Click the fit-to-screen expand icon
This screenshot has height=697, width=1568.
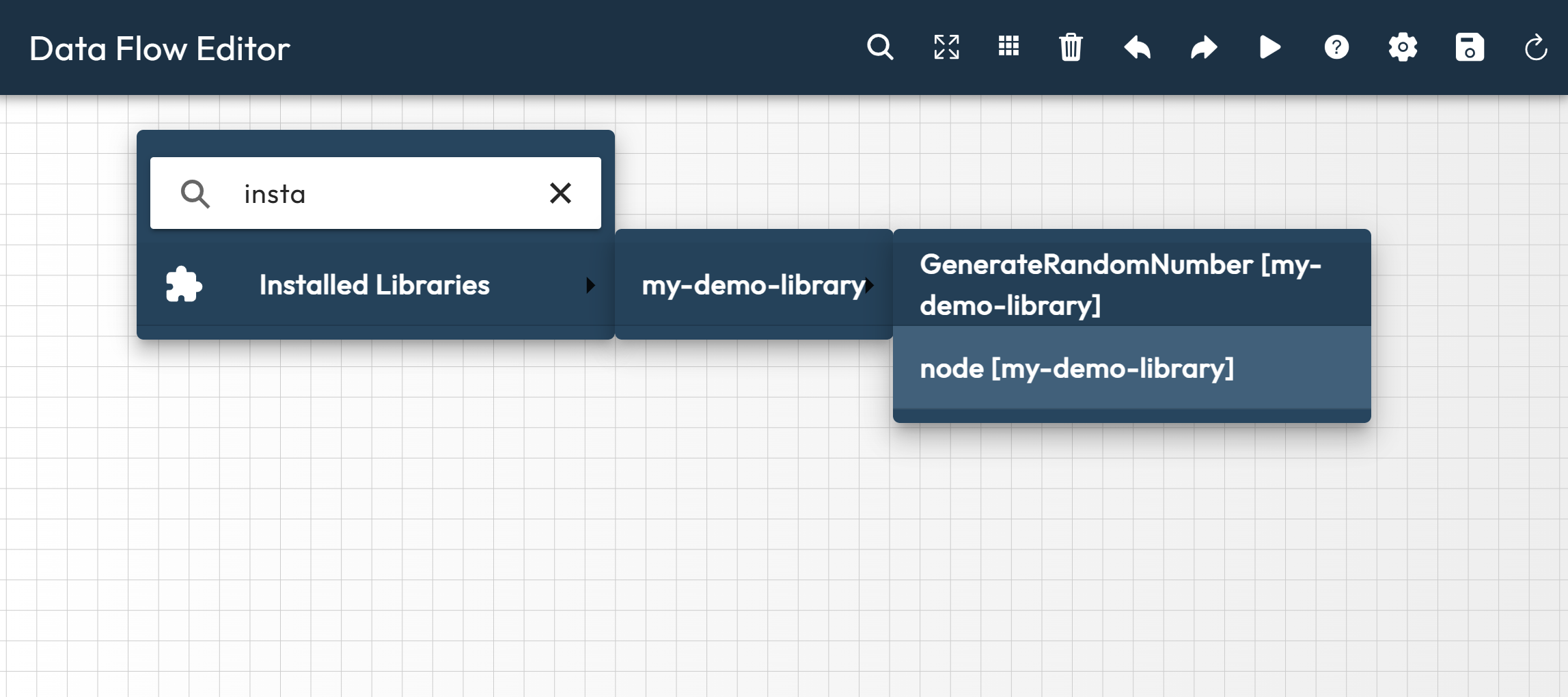tap(946, 48)
